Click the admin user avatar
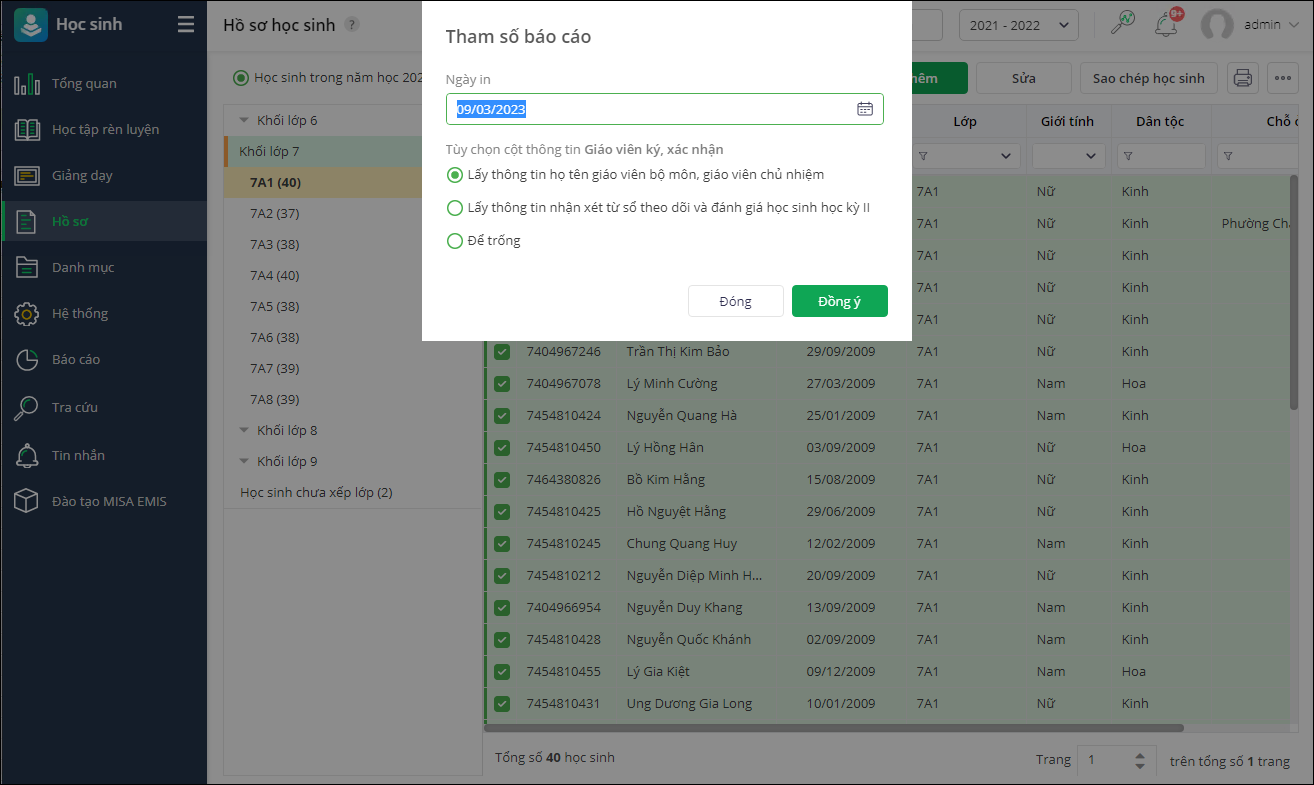Viewport: 1314px width, 785px height. (x=1217, y=25)
